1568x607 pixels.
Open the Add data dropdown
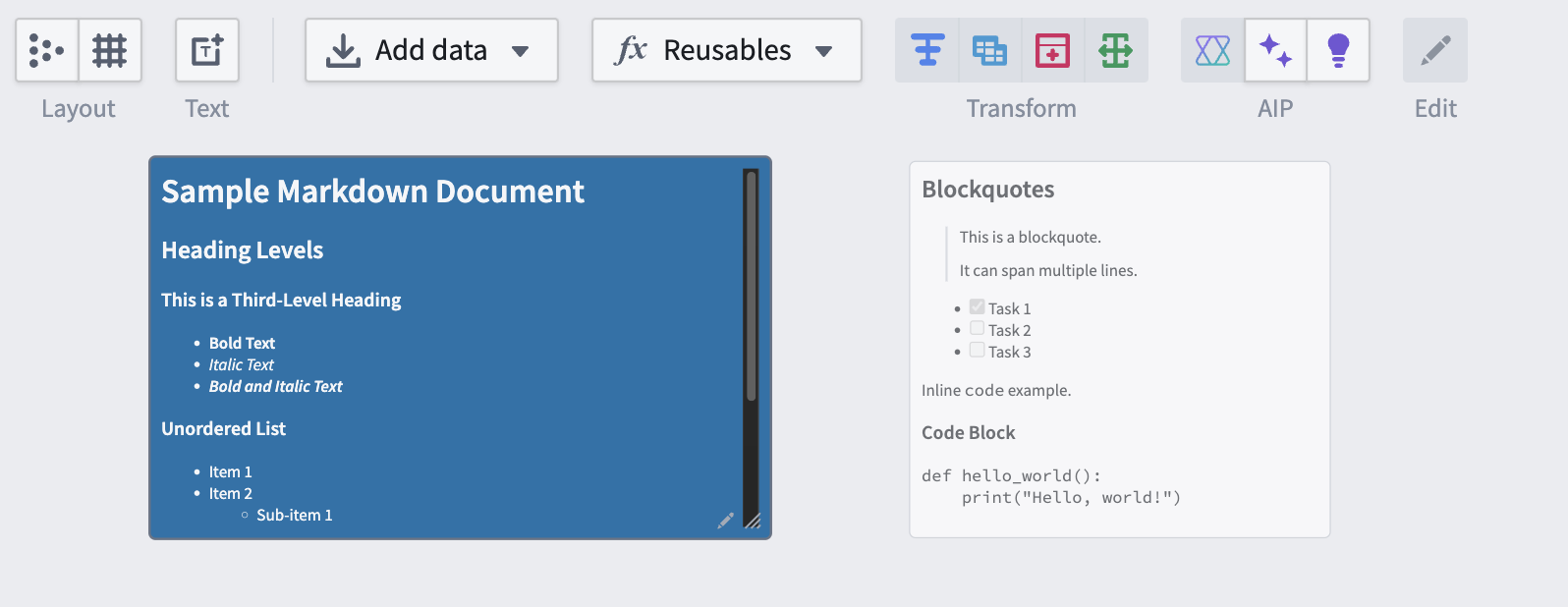tap(431, 50)
